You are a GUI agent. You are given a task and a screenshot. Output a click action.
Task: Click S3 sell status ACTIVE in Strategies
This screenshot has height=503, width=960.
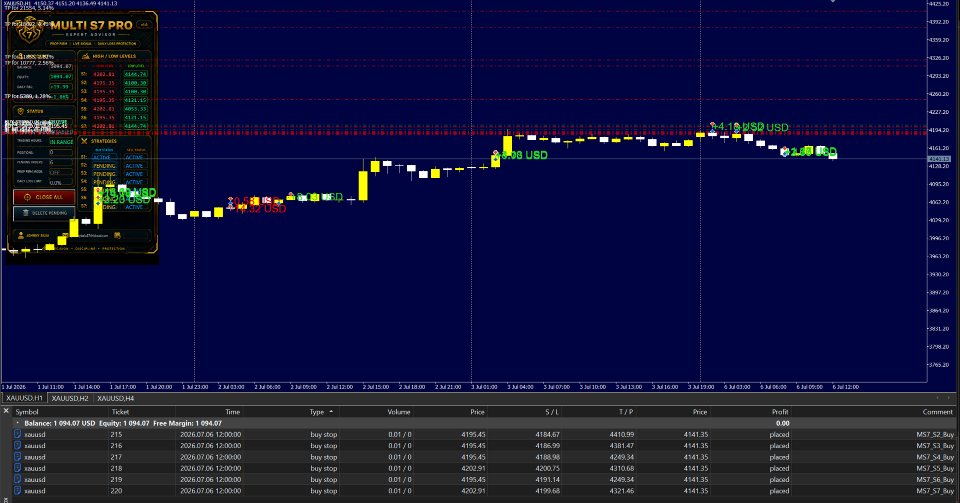134,174
